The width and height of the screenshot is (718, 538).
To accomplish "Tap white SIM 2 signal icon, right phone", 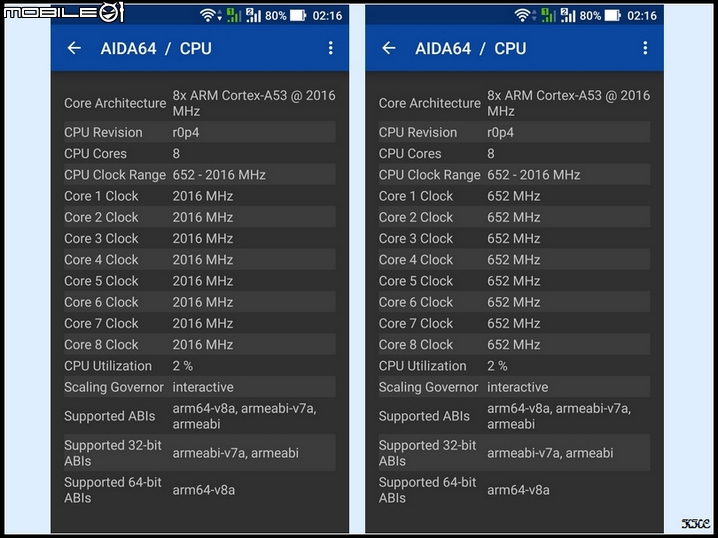I will [x=568, y=16].
